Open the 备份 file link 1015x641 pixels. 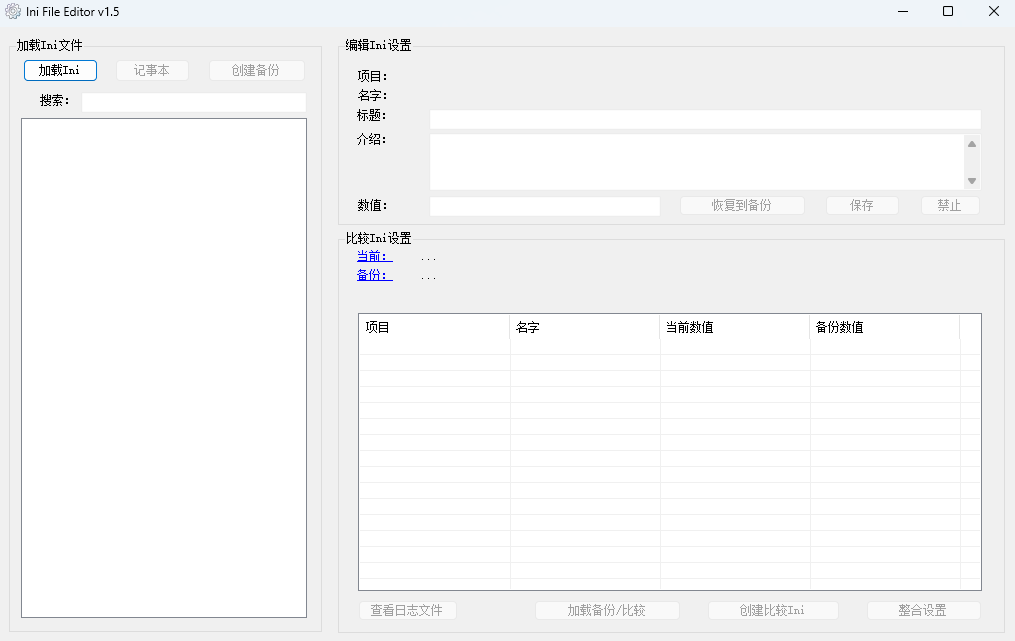[x=374, y=275]
